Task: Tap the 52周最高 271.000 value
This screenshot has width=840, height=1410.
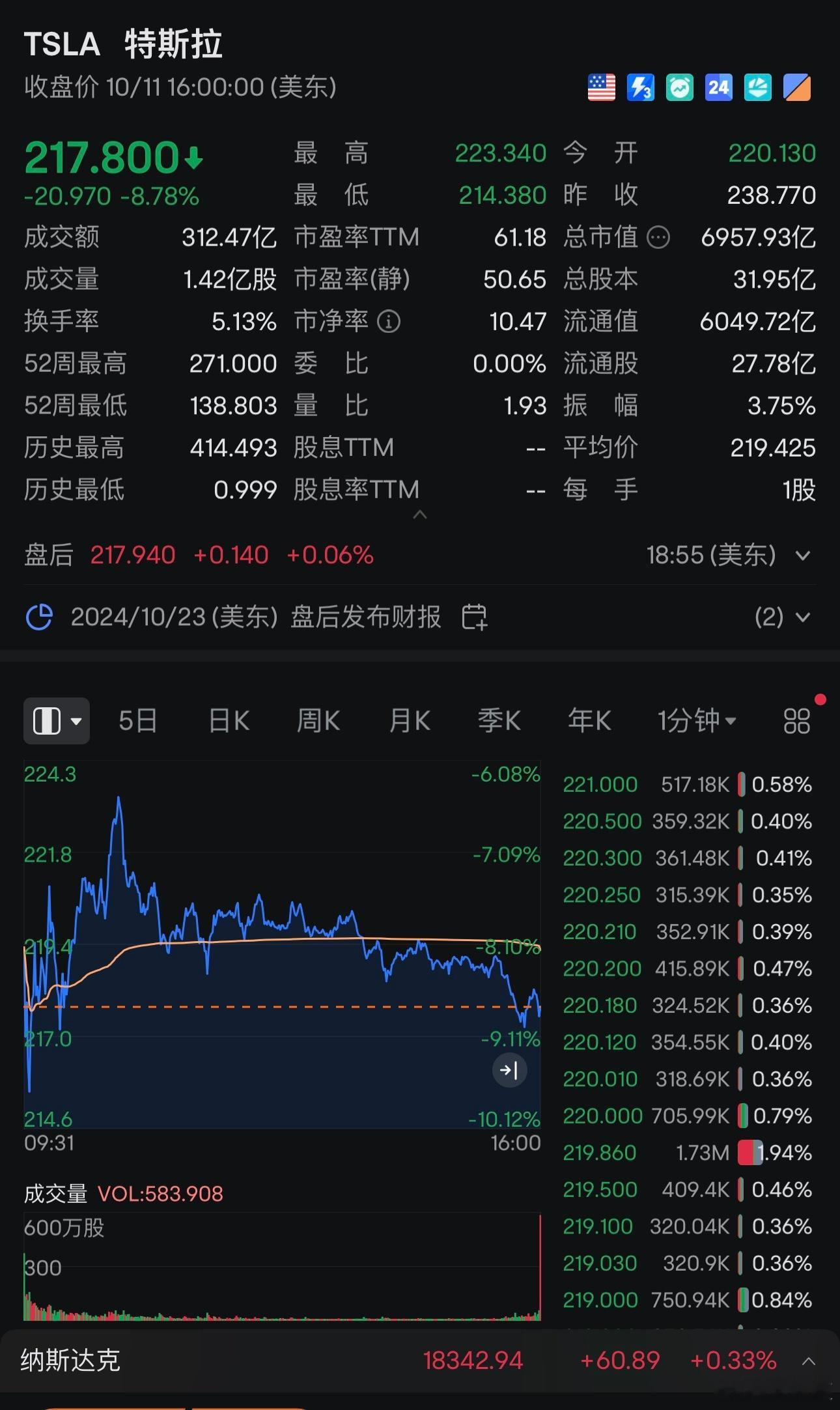Action: pos(233,363)
